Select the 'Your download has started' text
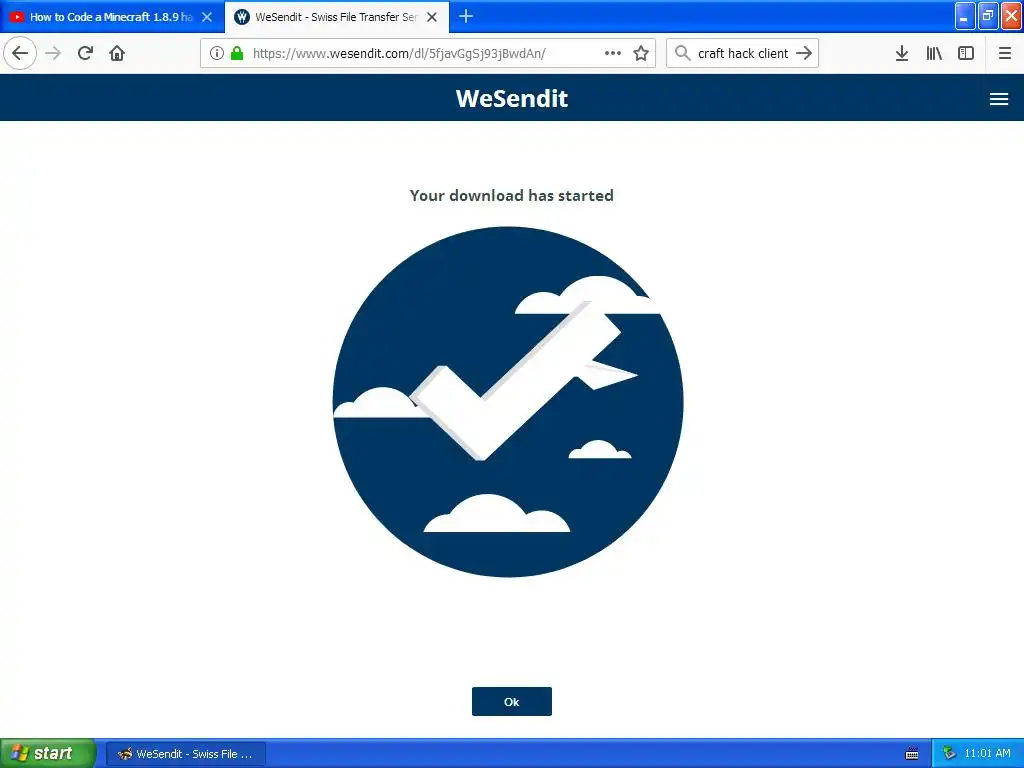 coord(511,195)
